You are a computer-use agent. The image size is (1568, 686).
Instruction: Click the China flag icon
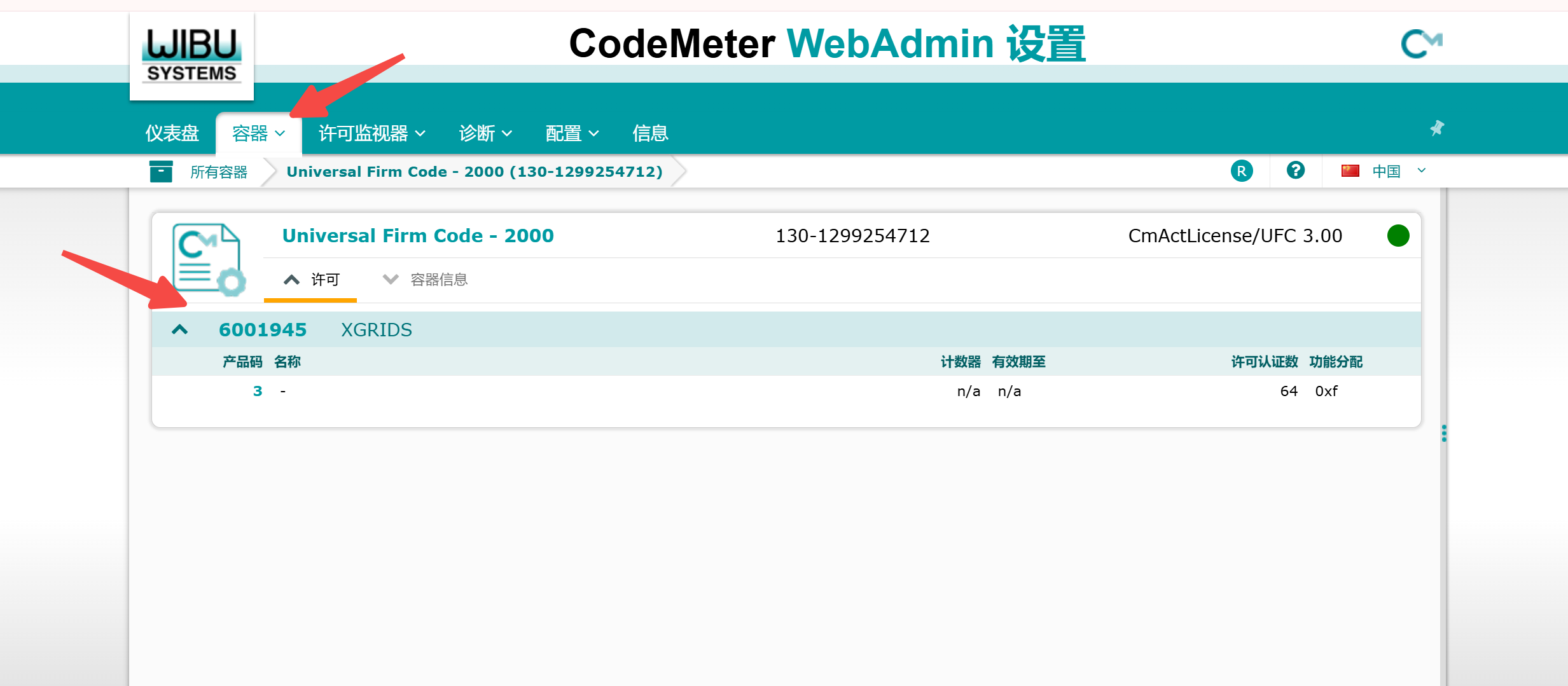coord(1350,170)
